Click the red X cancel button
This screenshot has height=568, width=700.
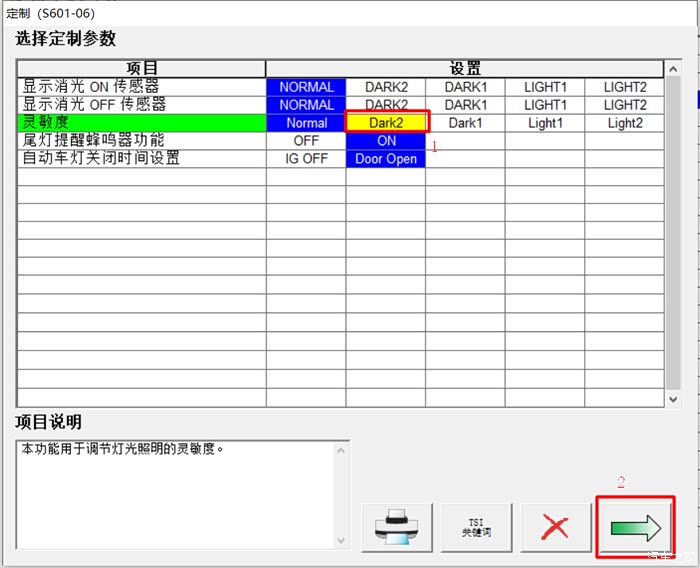(x=554, y=526)
